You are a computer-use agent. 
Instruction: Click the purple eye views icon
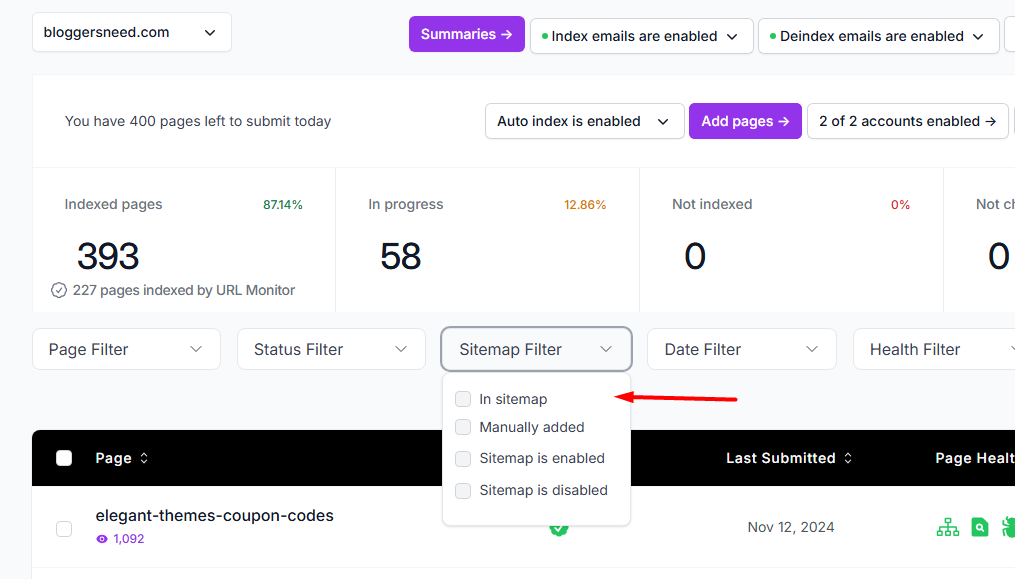pos(102,539)
